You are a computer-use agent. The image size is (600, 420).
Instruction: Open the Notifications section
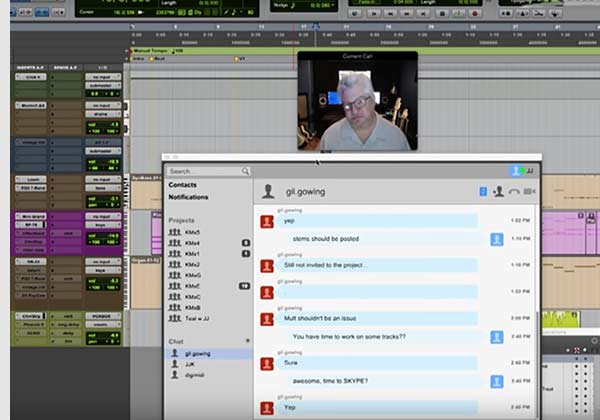coord(189,197)
